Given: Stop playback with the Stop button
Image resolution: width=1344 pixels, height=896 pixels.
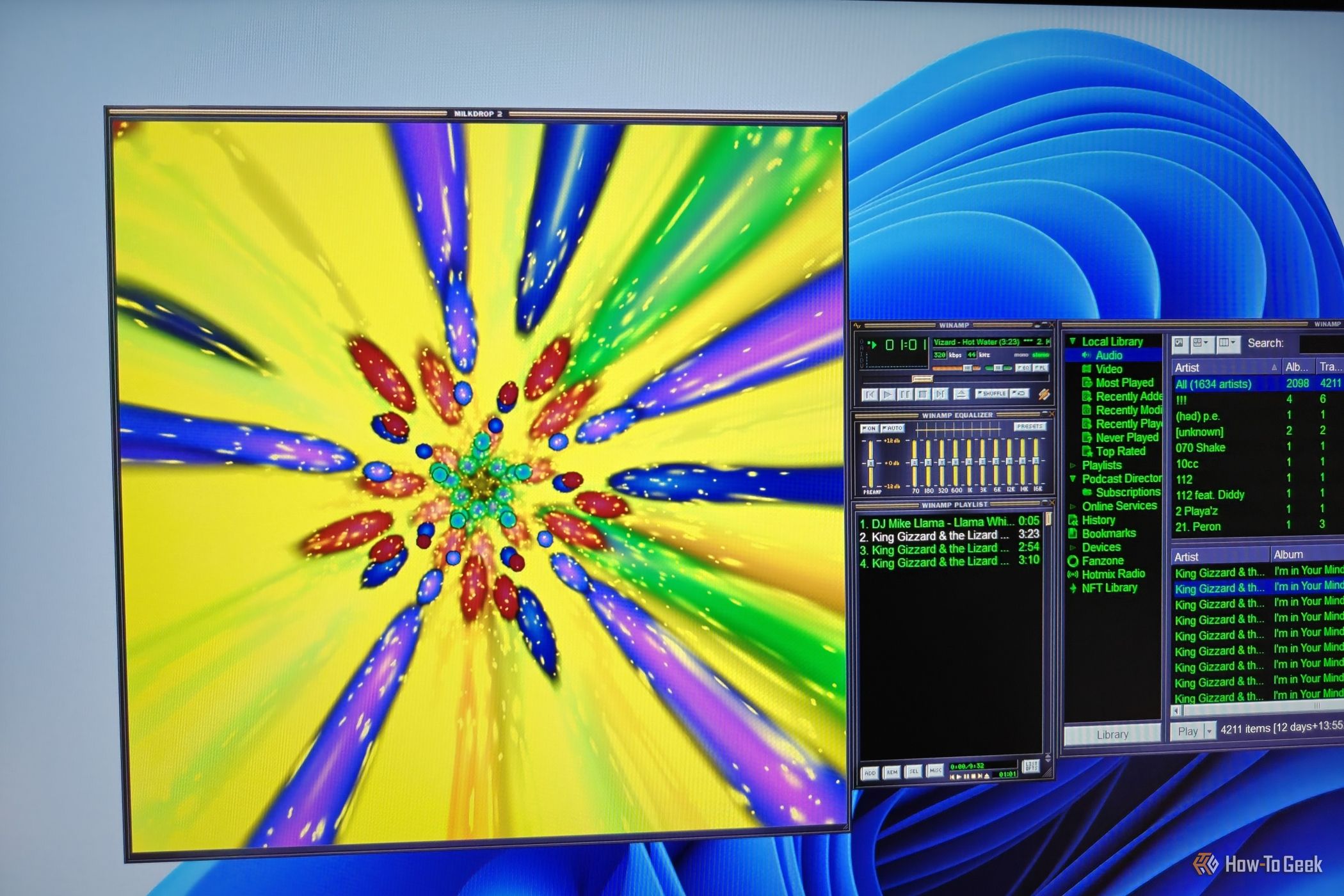Looking at the screenshot, I should click(x=923, y=394).
